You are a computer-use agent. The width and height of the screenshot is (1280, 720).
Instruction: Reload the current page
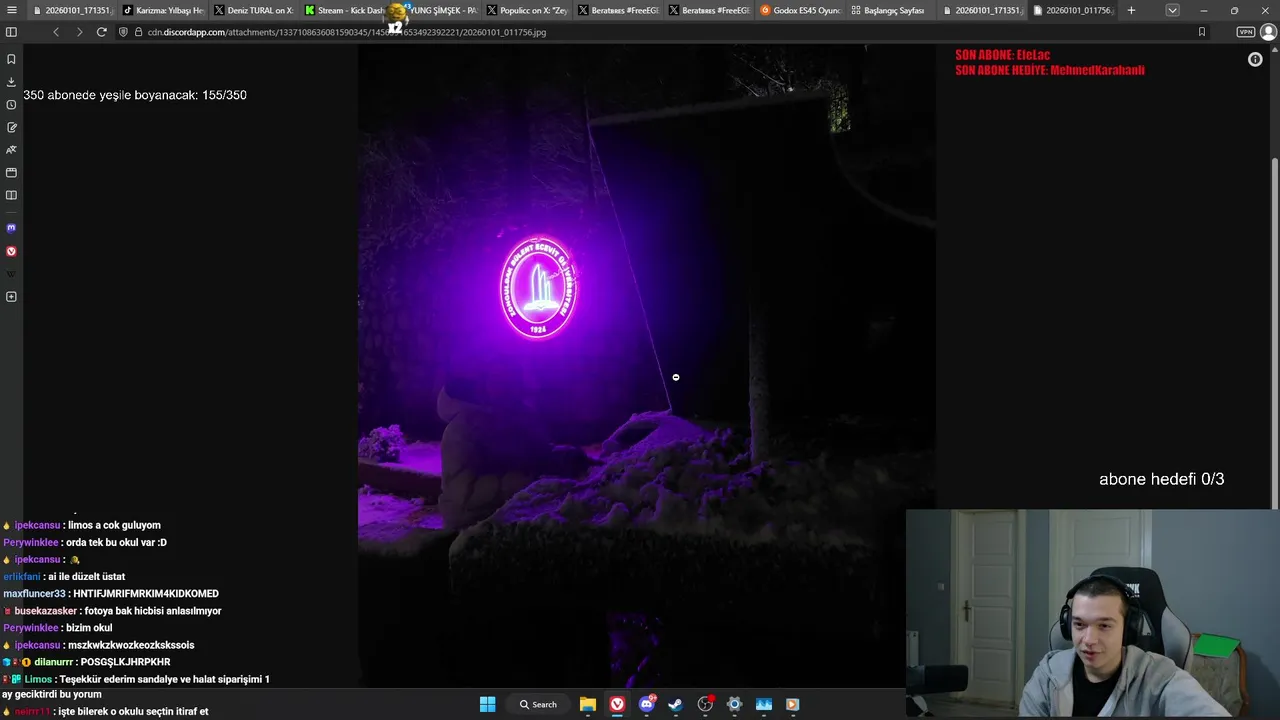click(101, 32)
